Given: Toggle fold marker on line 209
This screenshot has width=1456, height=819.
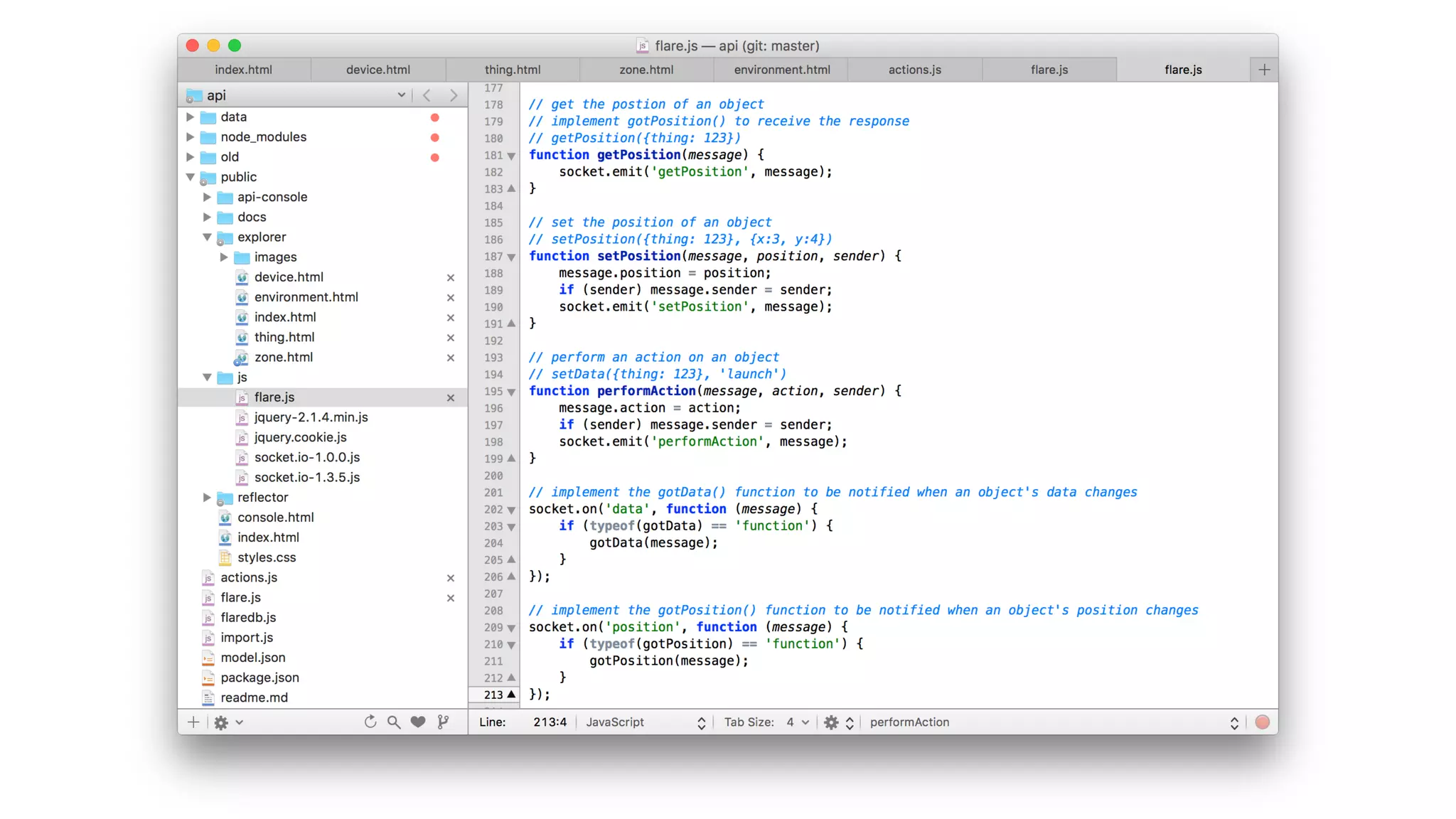Looking at the screenshot, I should point(511,628).
